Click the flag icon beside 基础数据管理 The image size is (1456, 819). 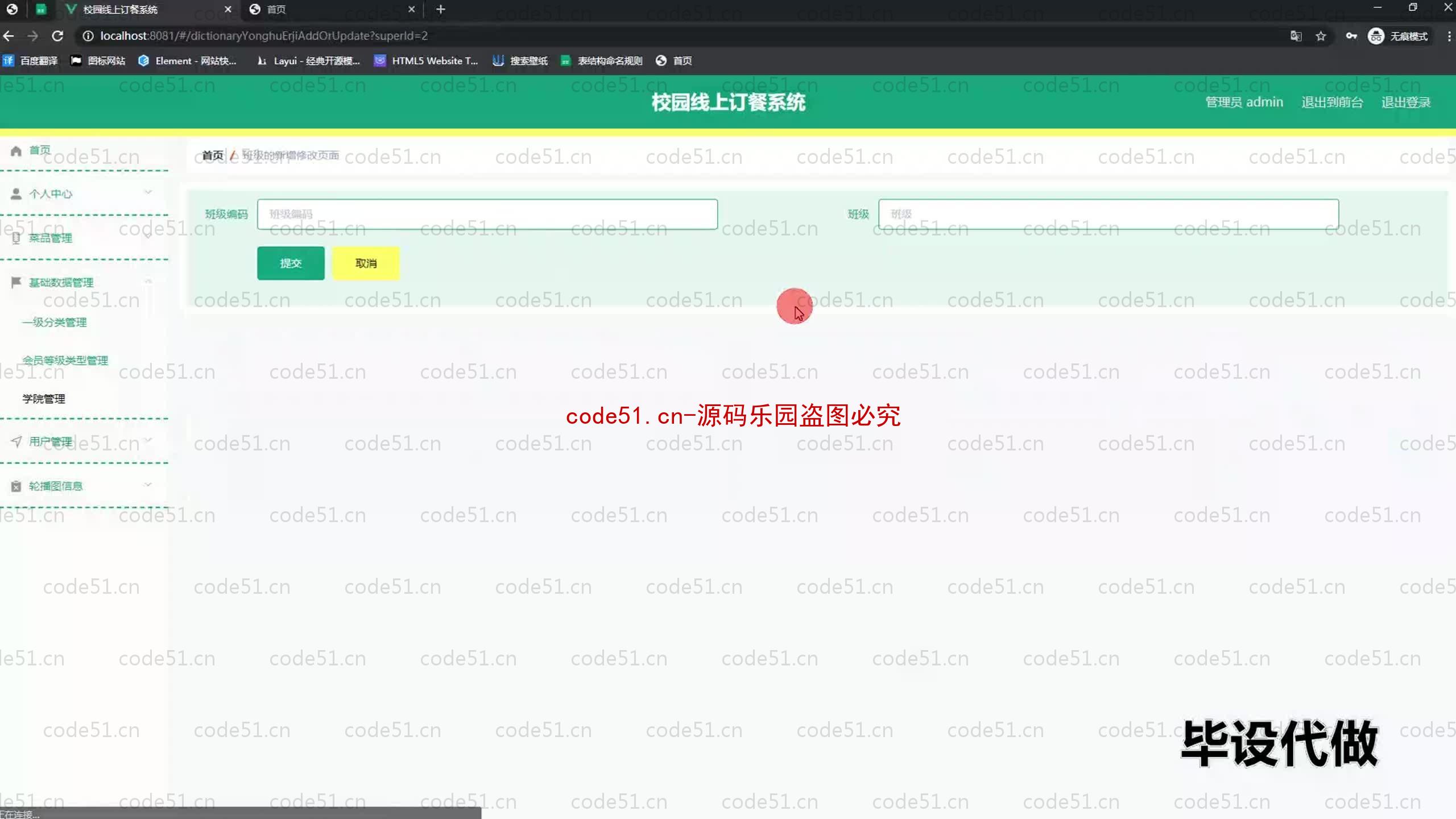point(16,282)
